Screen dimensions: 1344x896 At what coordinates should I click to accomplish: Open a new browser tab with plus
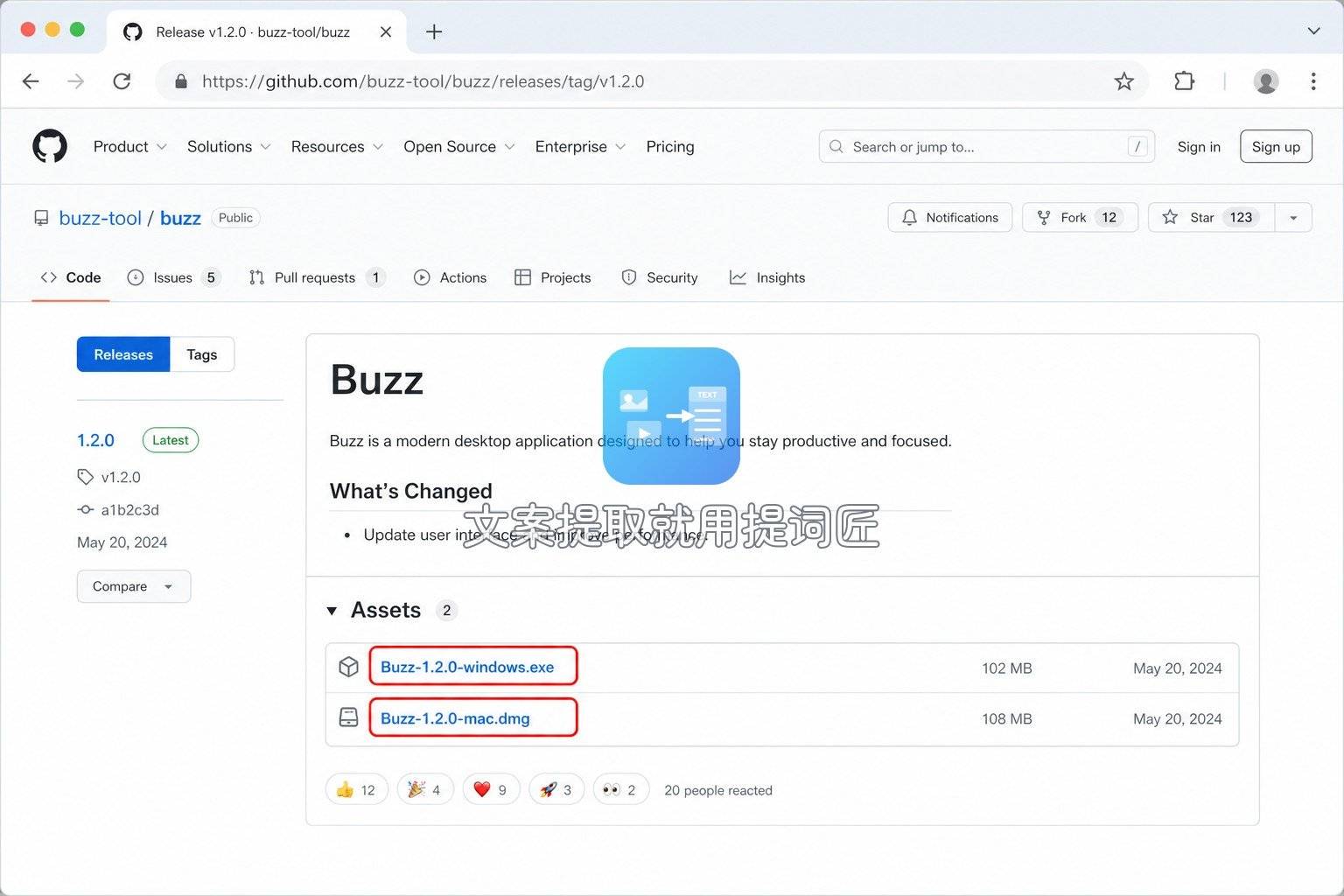coord(434,32)
